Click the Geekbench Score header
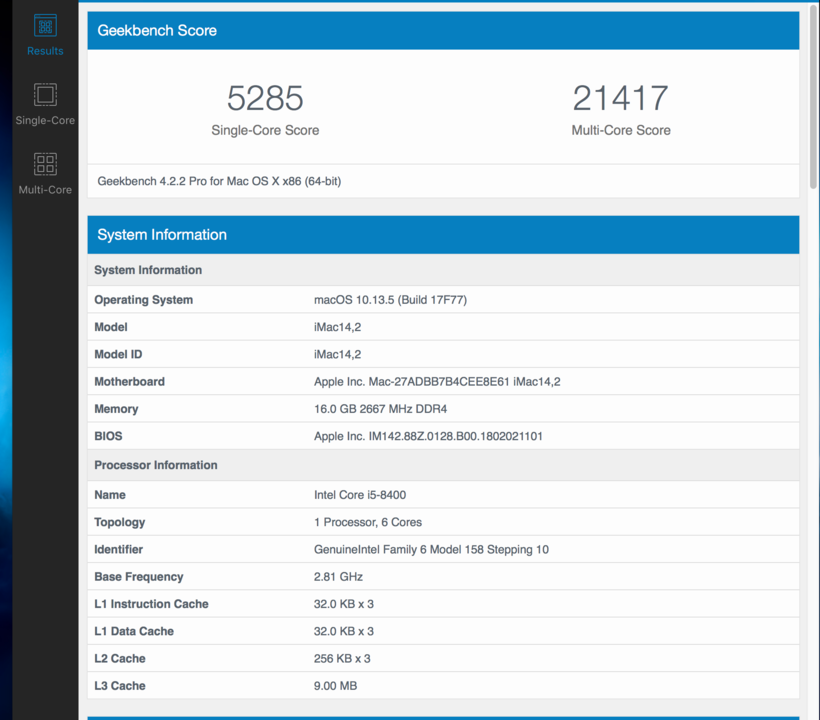The height and width of the screenshot is (720, 820). [443, 30]
